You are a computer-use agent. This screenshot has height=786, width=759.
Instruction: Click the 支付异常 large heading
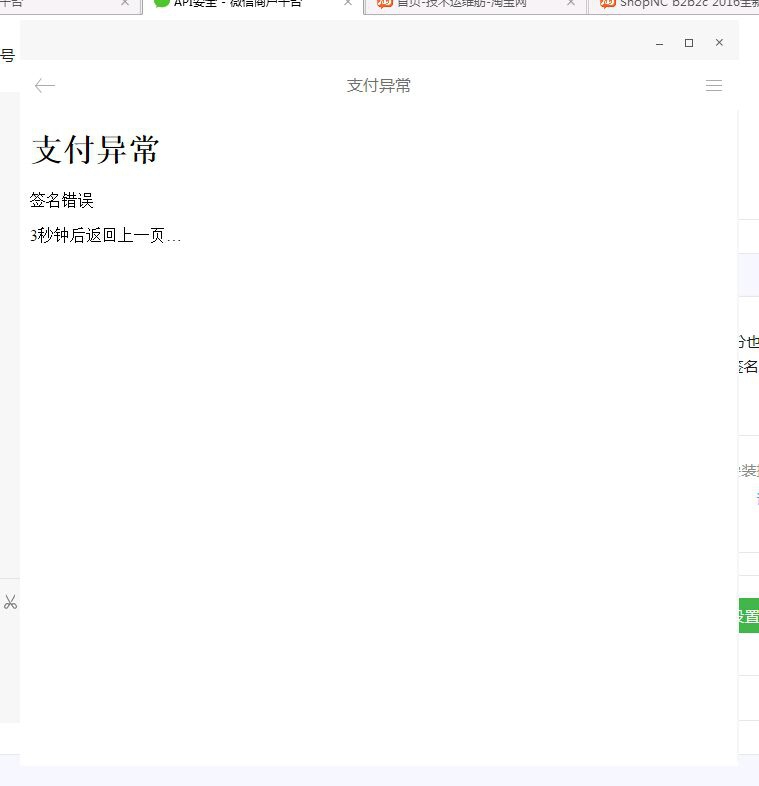point(95,149)
